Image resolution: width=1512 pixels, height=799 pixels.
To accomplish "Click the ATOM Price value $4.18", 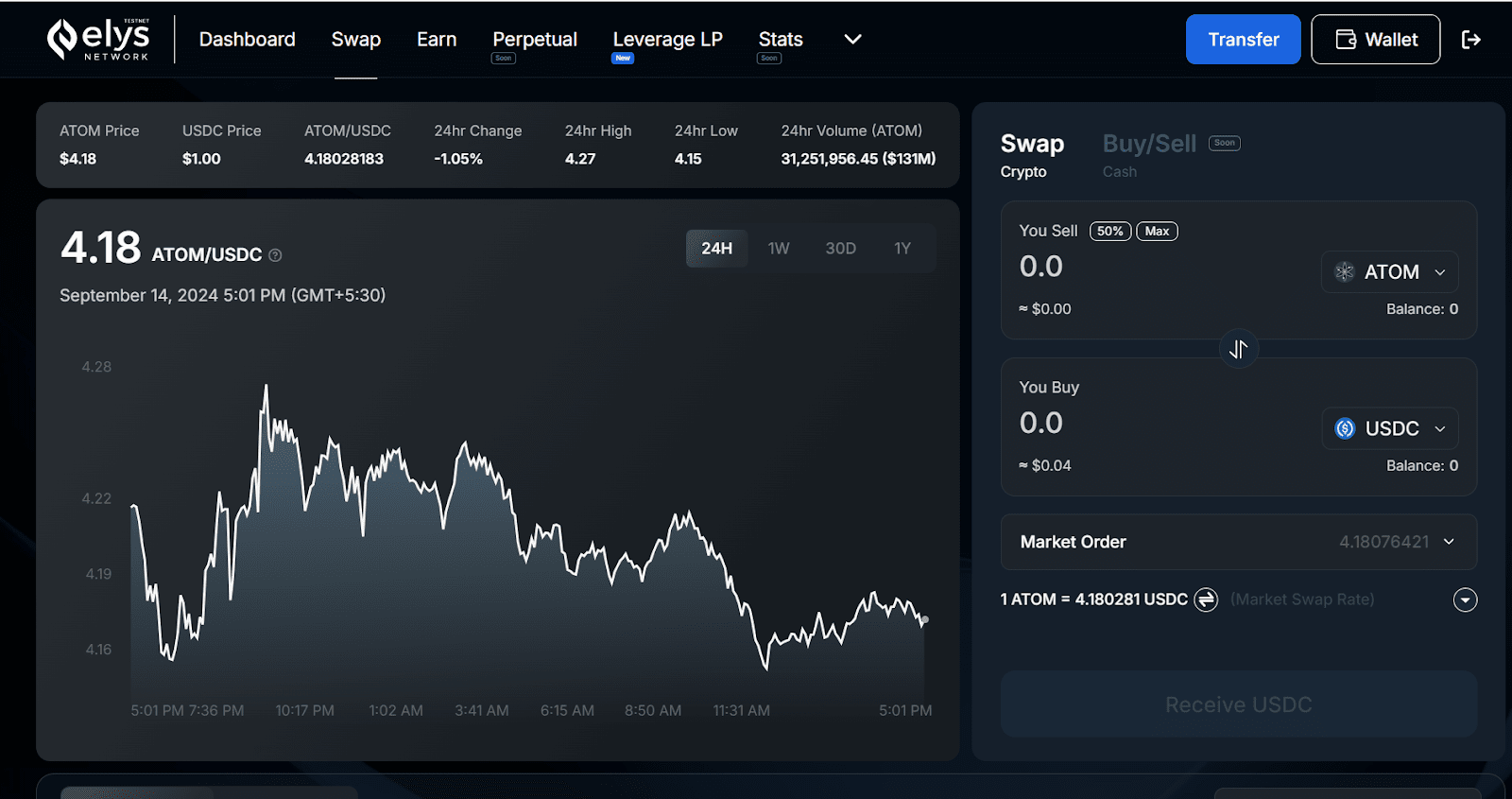I will click(77, 159).
